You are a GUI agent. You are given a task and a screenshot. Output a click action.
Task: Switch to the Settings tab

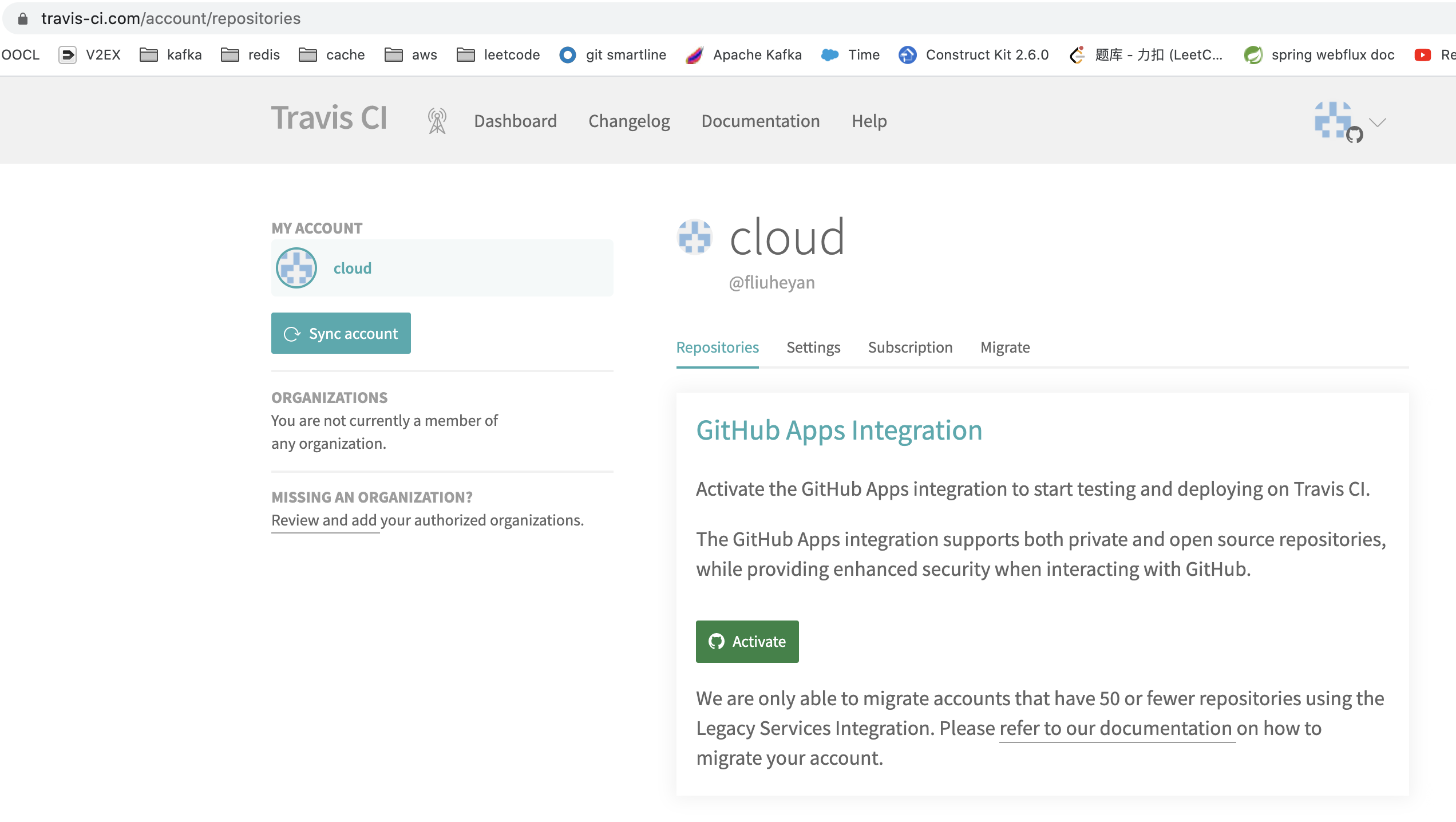[x=813, y=347]
